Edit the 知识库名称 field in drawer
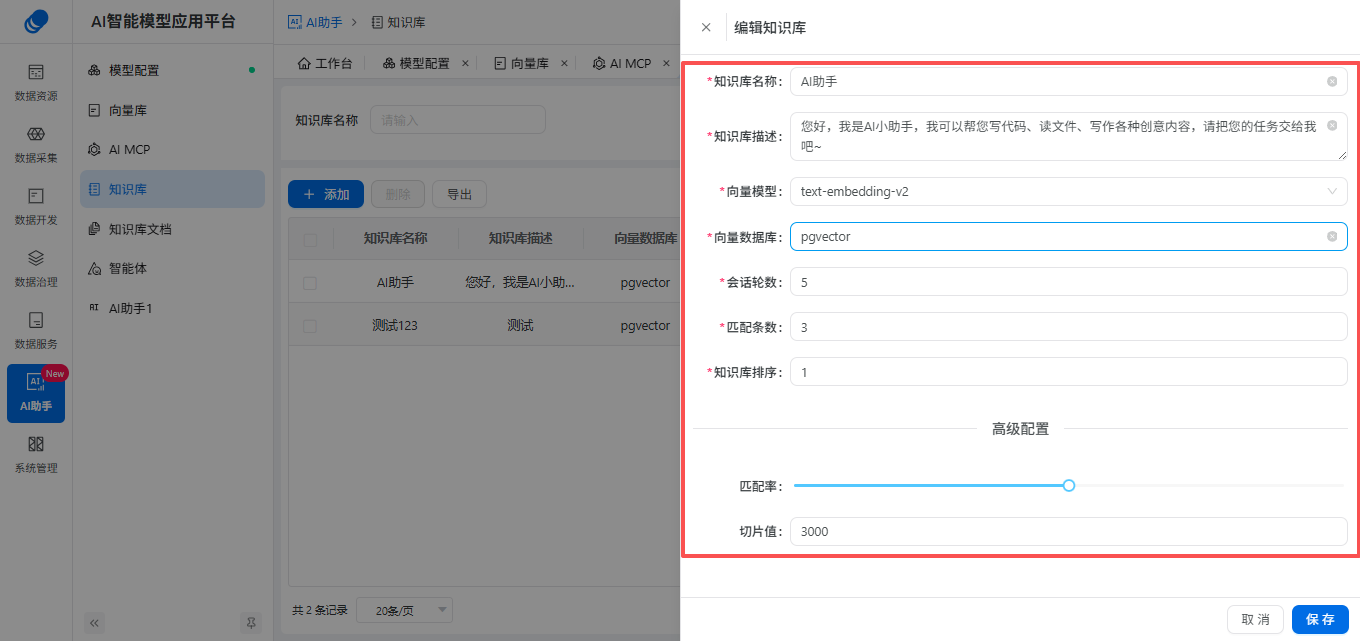 pos(1068,81)
